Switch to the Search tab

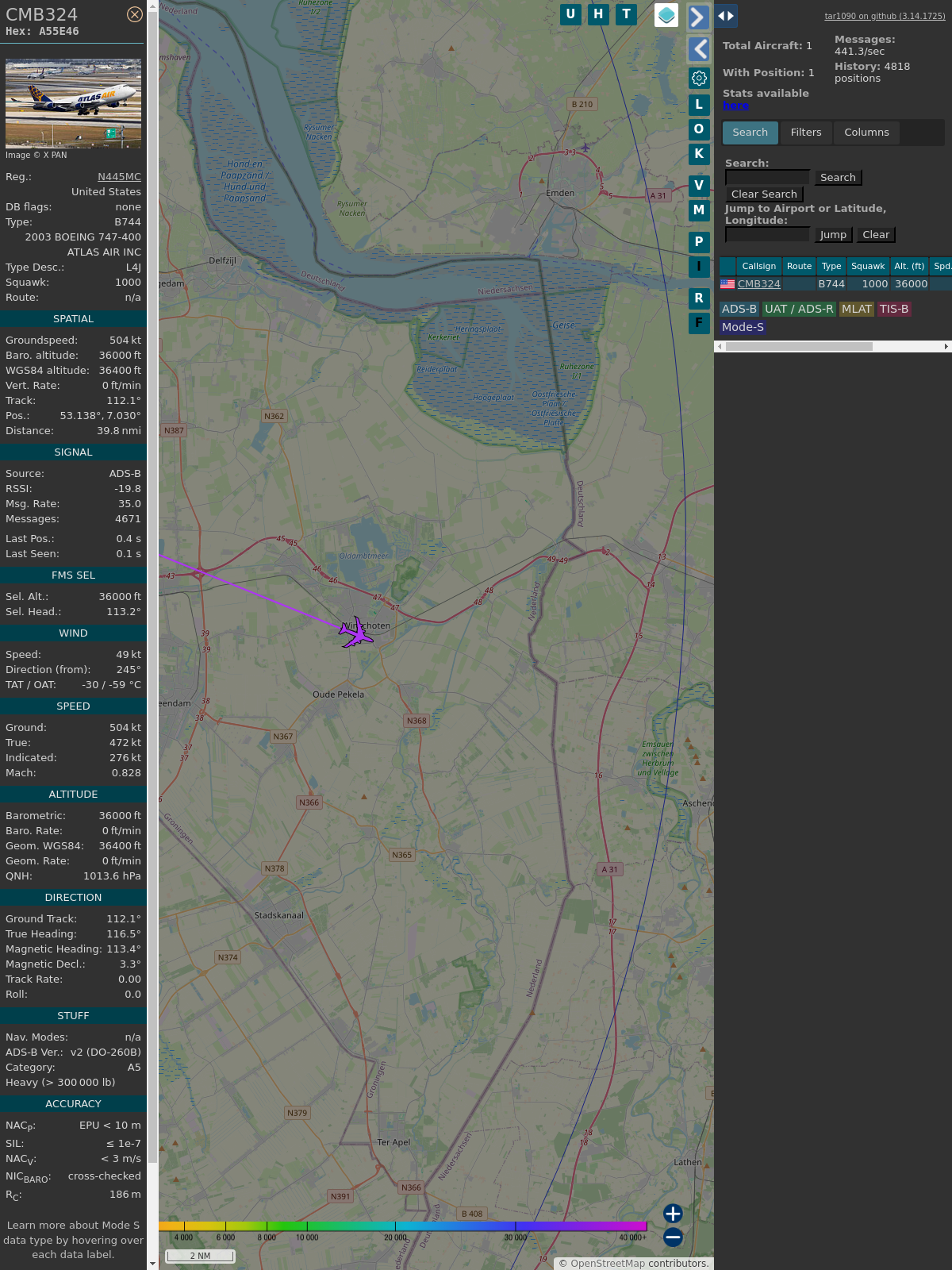click(750, 133)
